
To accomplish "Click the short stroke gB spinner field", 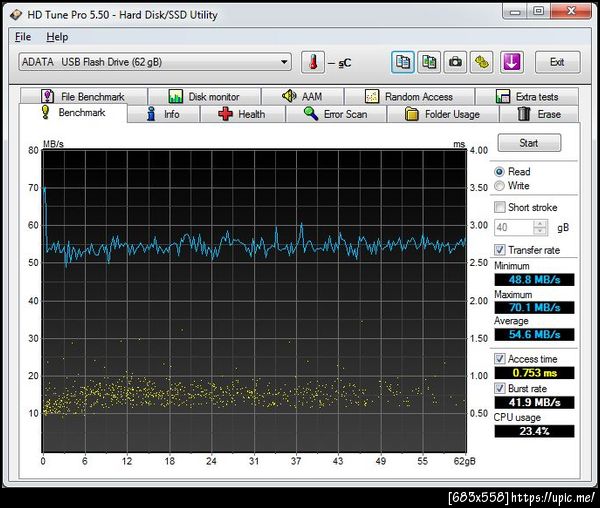I will pos(514,228).
